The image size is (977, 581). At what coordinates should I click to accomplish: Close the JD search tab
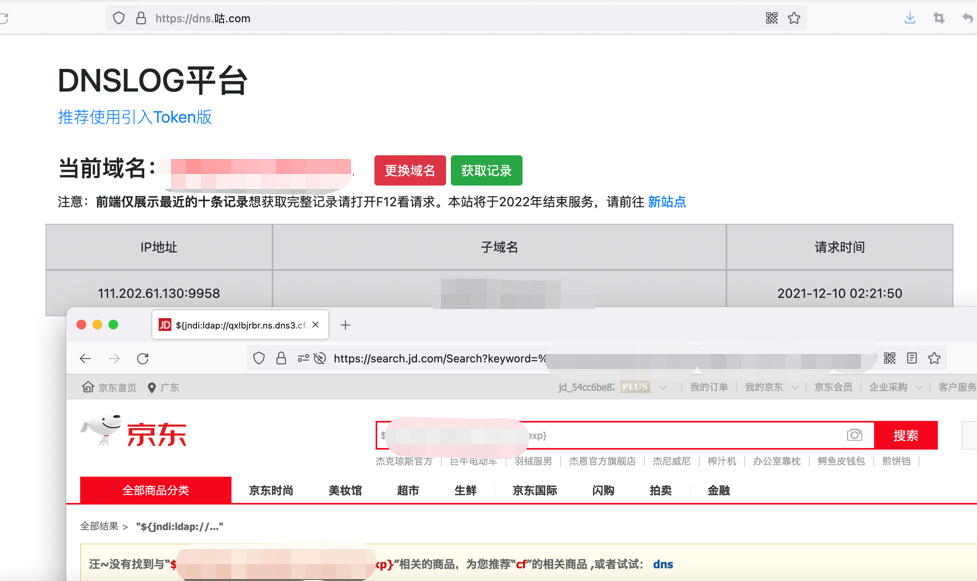[x=315, y=325]
